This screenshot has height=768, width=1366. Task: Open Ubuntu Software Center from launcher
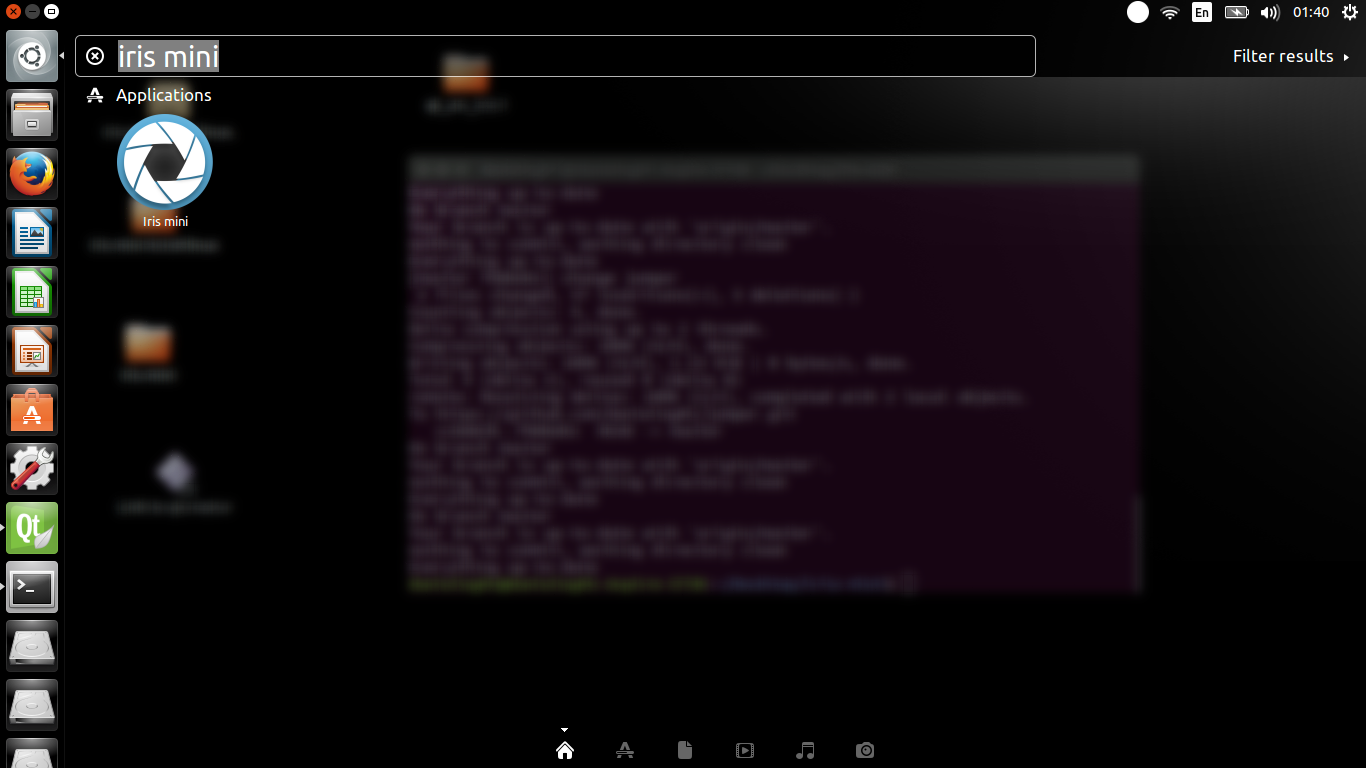point(32,410)
